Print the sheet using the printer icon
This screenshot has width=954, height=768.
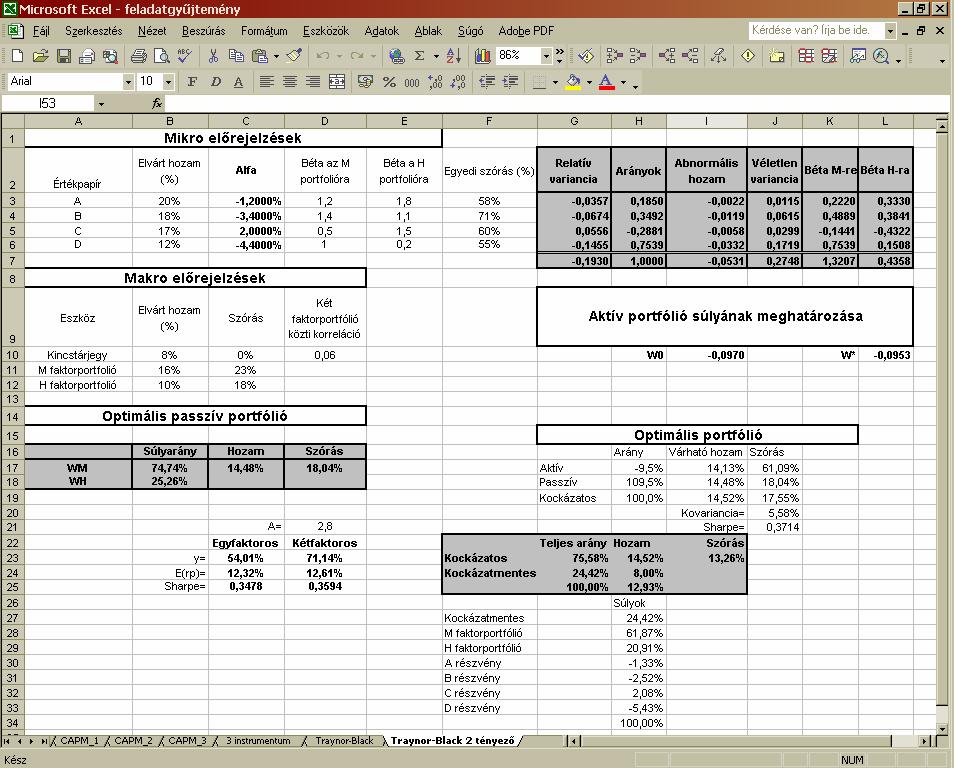click(139, 57)
